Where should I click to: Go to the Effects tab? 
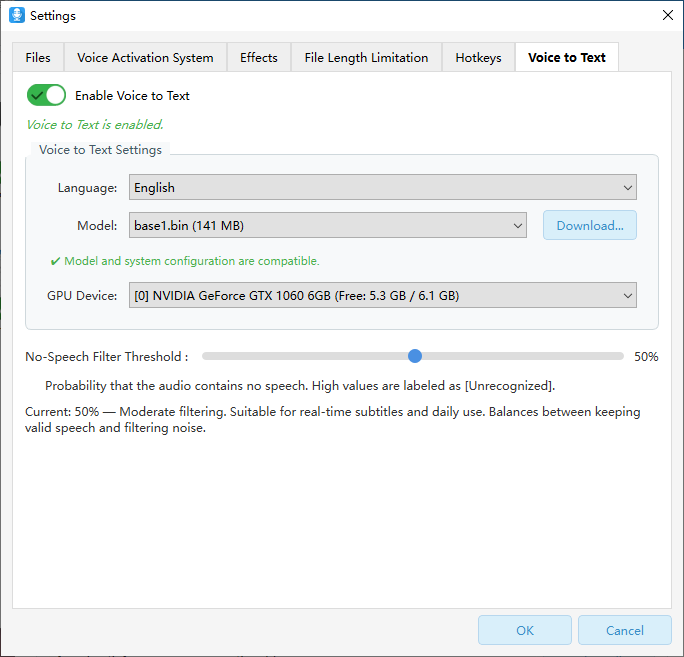[259, 57]
